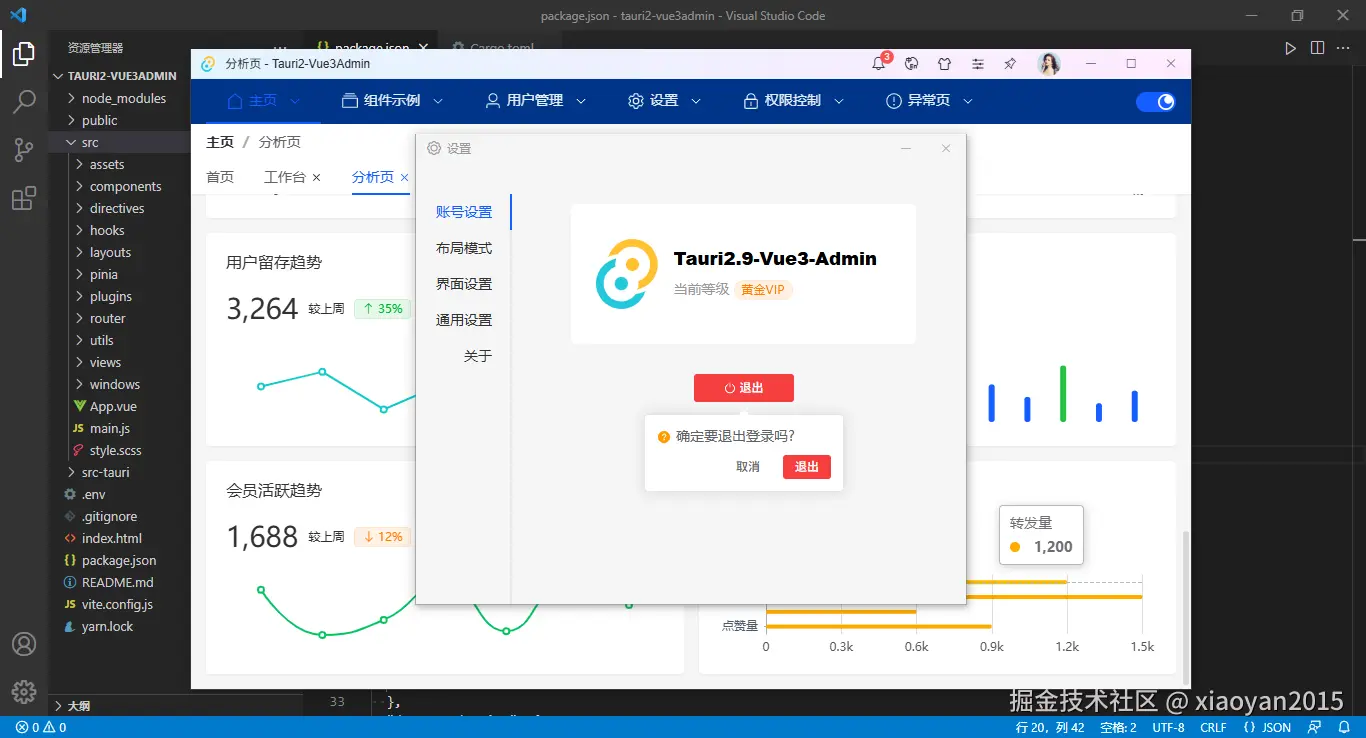Open the interface settings sliders icon
Screen dimensions: 1366x738
click(977, 63)
